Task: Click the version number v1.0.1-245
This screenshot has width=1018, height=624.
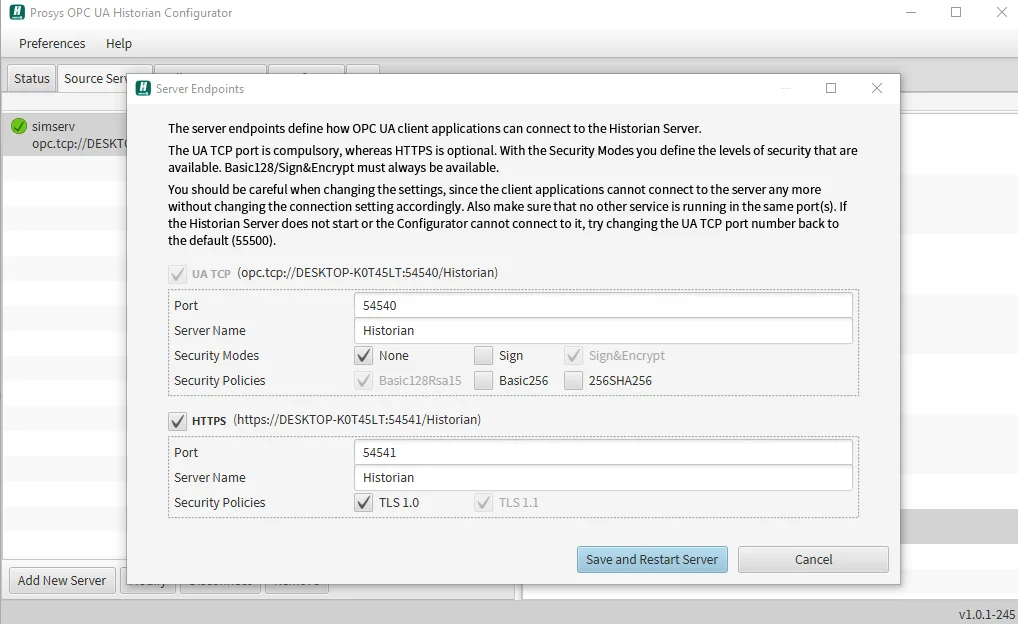Action: pyautogui.click(x=986, y=614)
